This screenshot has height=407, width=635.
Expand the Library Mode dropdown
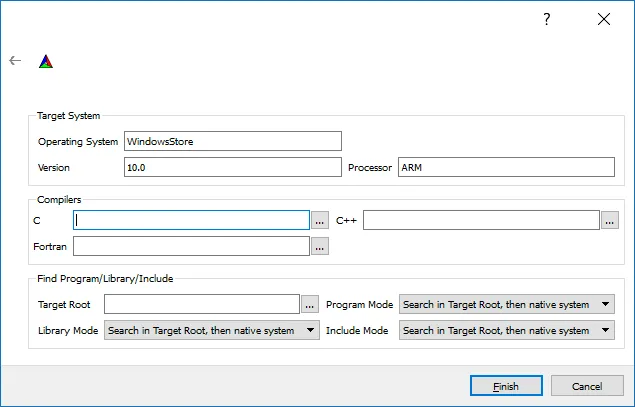pyautogui.click(x=212, y=330)
